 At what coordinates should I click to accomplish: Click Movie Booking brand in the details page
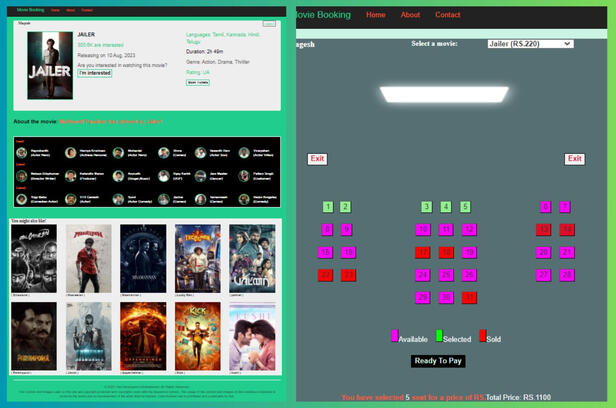(x=31, y=10)
